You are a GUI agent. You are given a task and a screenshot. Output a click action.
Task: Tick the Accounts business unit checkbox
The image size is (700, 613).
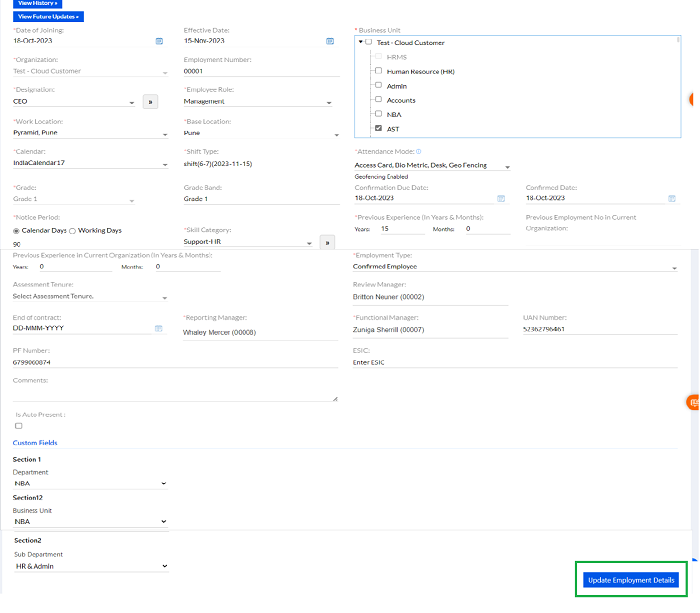click(x=379, y=99)
